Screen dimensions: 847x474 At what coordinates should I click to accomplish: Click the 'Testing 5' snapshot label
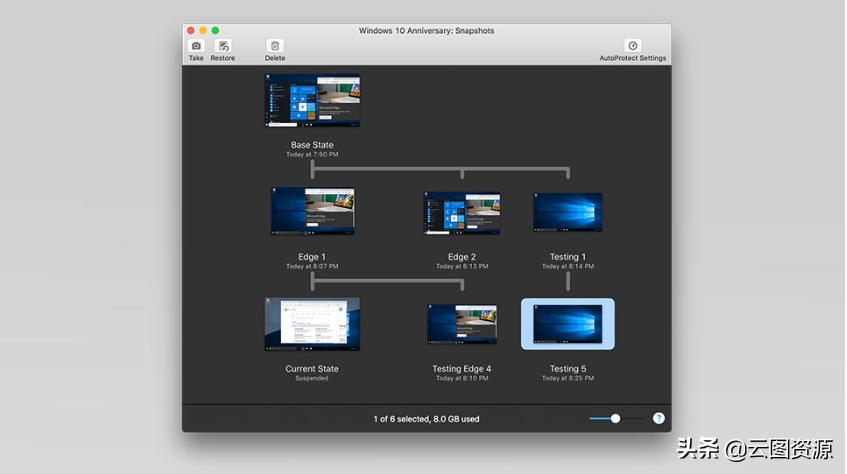click(x=568, y=369)
